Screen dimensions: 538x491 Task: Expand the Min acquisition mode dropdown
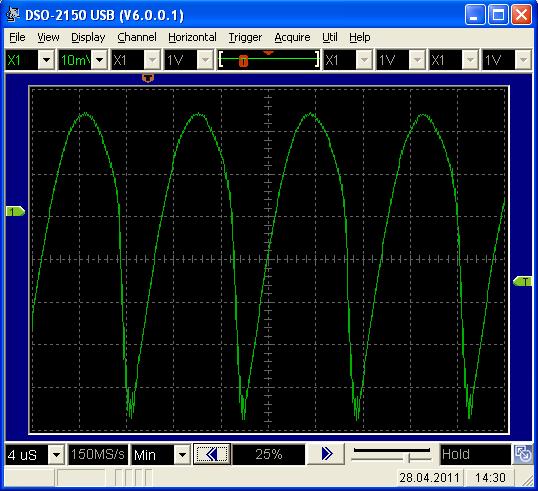(x=182, y=455)
